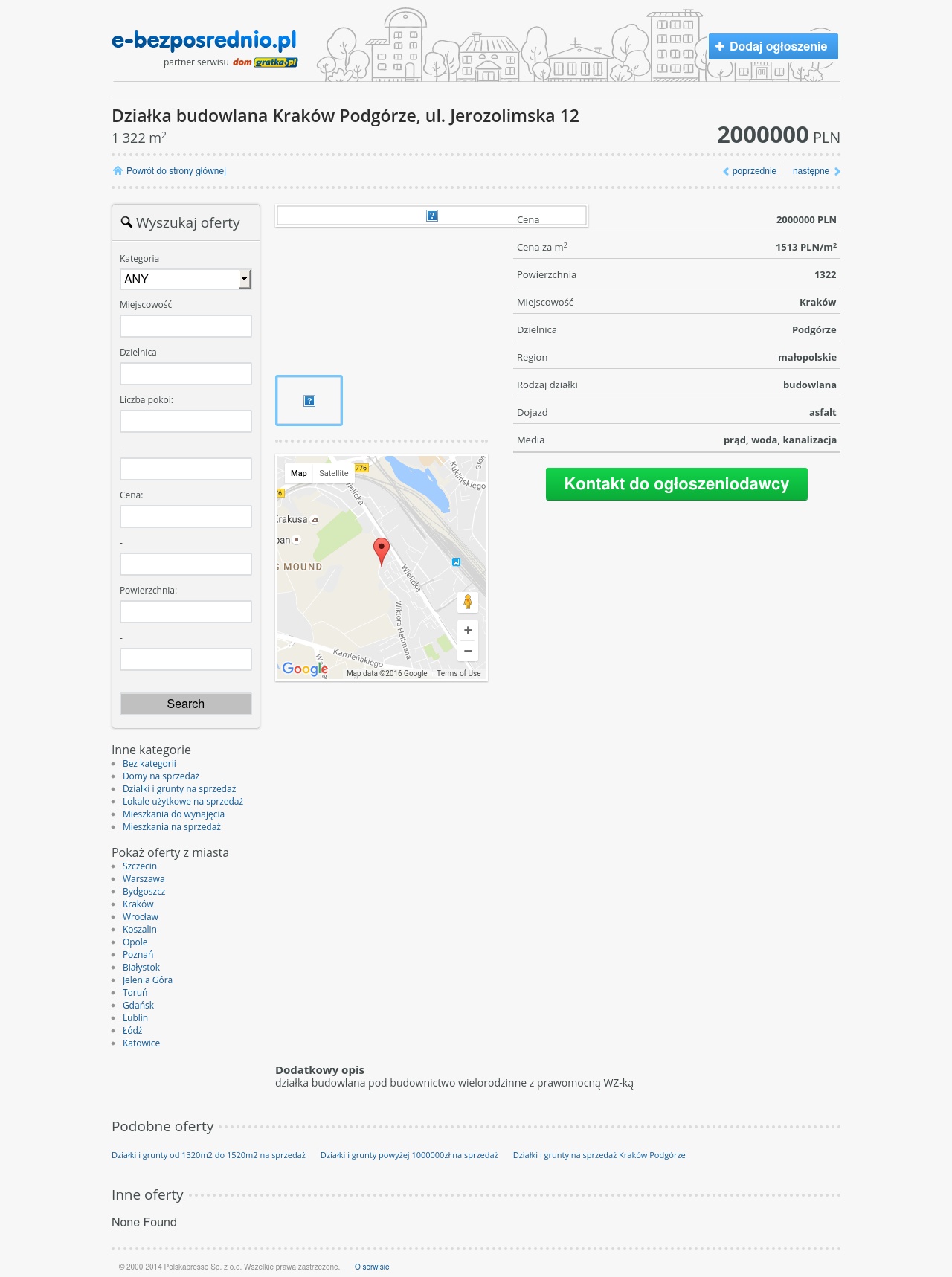The image size is (952, 1277).
Task: Open Mieszkania do wynajęcia link
Action: pos(173,814)
